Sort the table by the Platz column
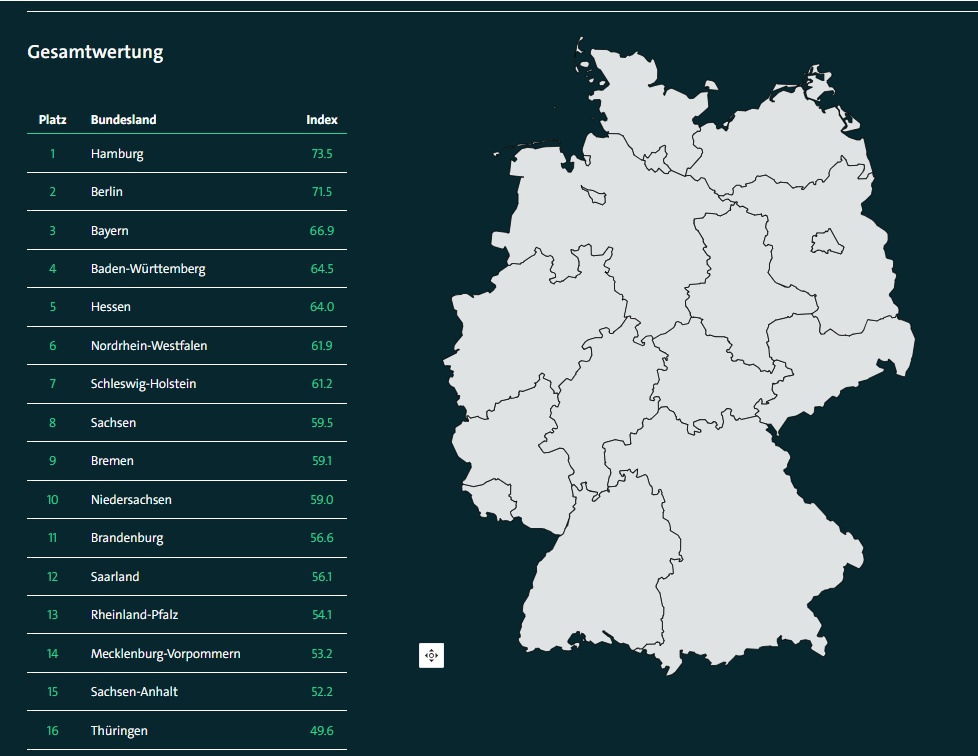This screenshot has width=978, height=756. point(52,119)
